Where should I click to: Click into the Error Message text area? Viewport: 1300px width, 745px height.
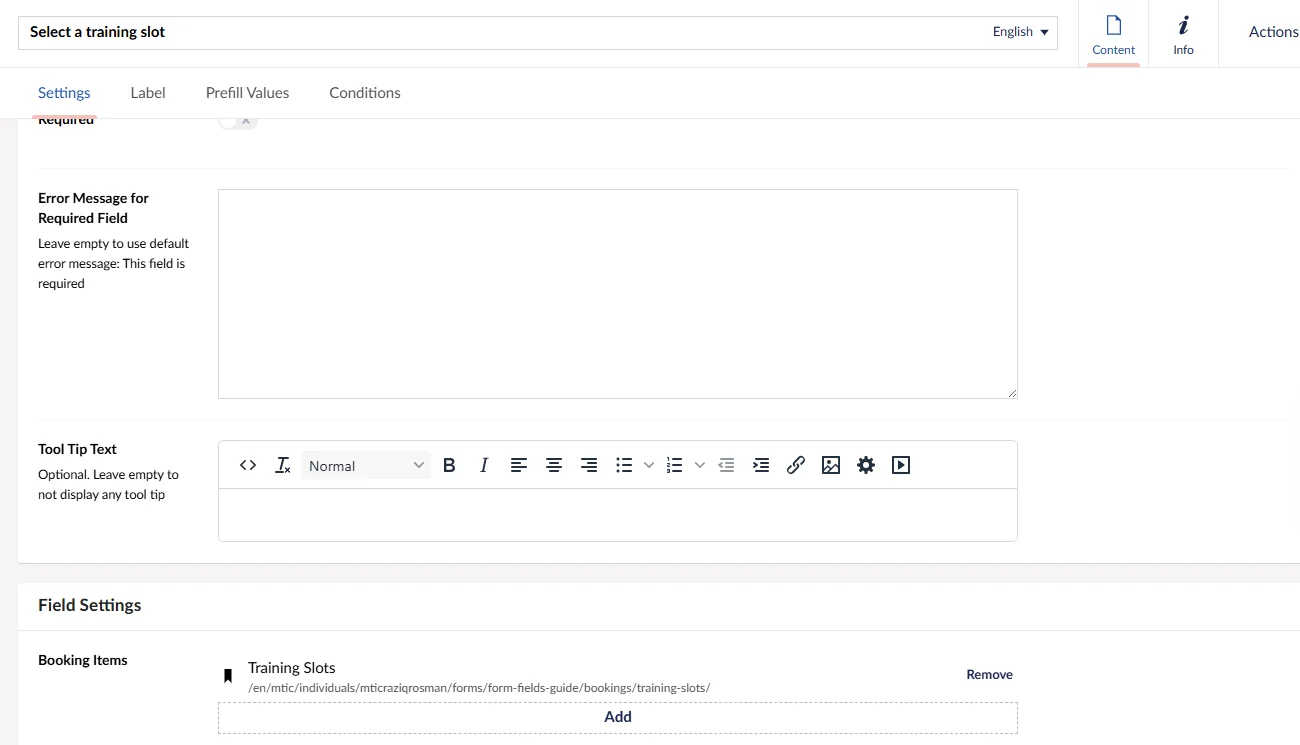click(x=617, y=294)
